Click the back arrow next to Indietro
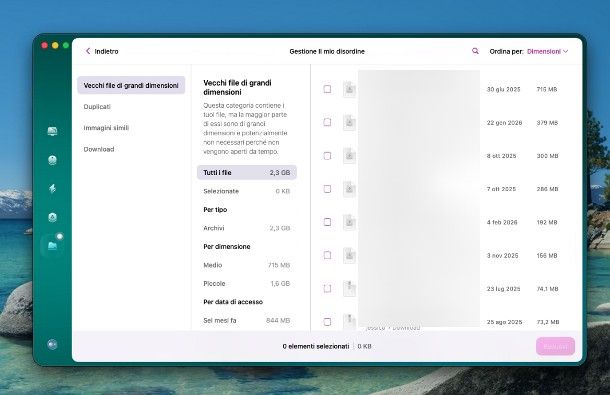610x395 pixels. click(x=88, y=51)
